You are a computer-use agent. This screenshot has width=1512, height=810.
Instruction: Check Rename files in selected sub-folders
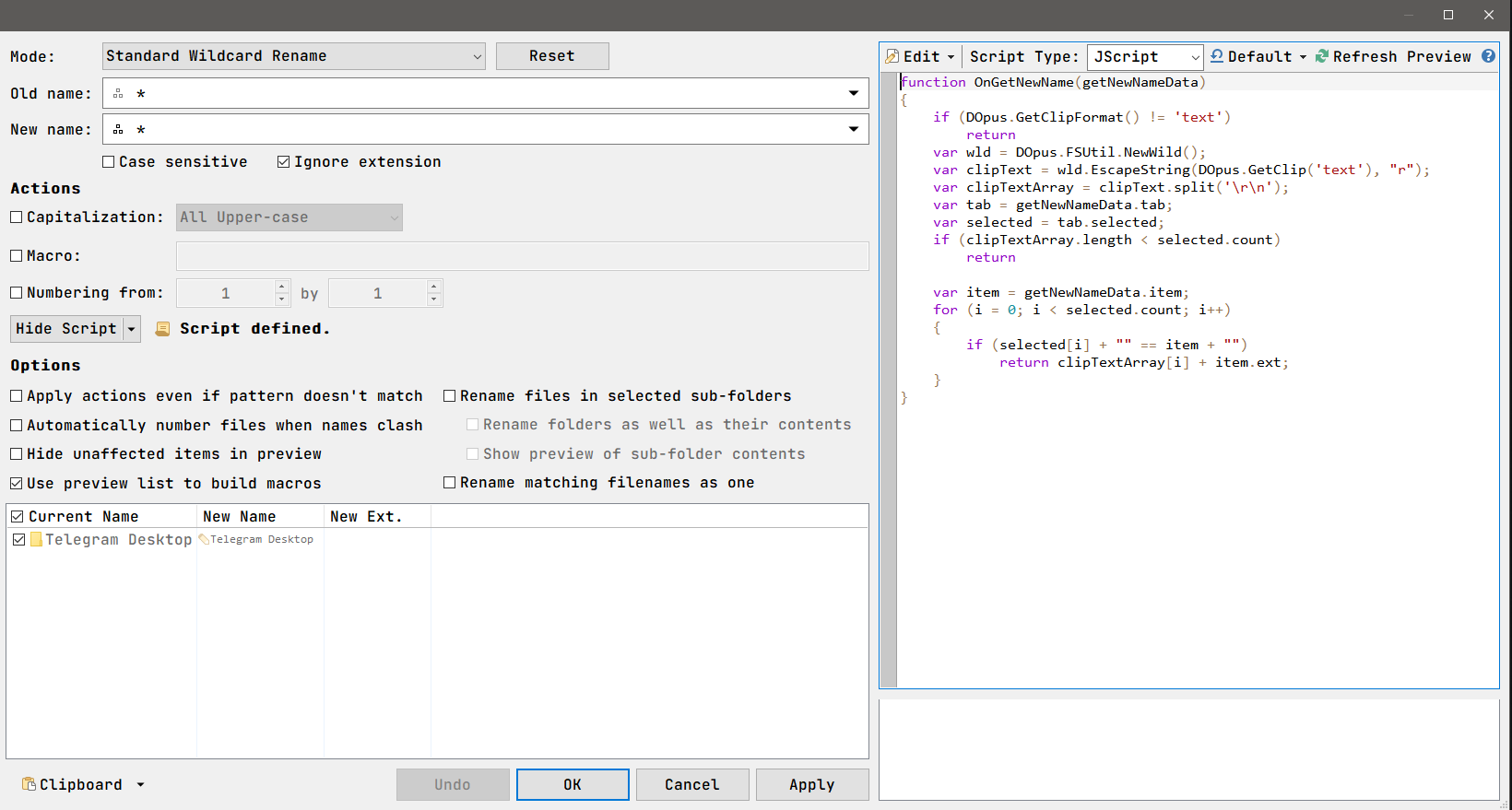click(450, 396)
